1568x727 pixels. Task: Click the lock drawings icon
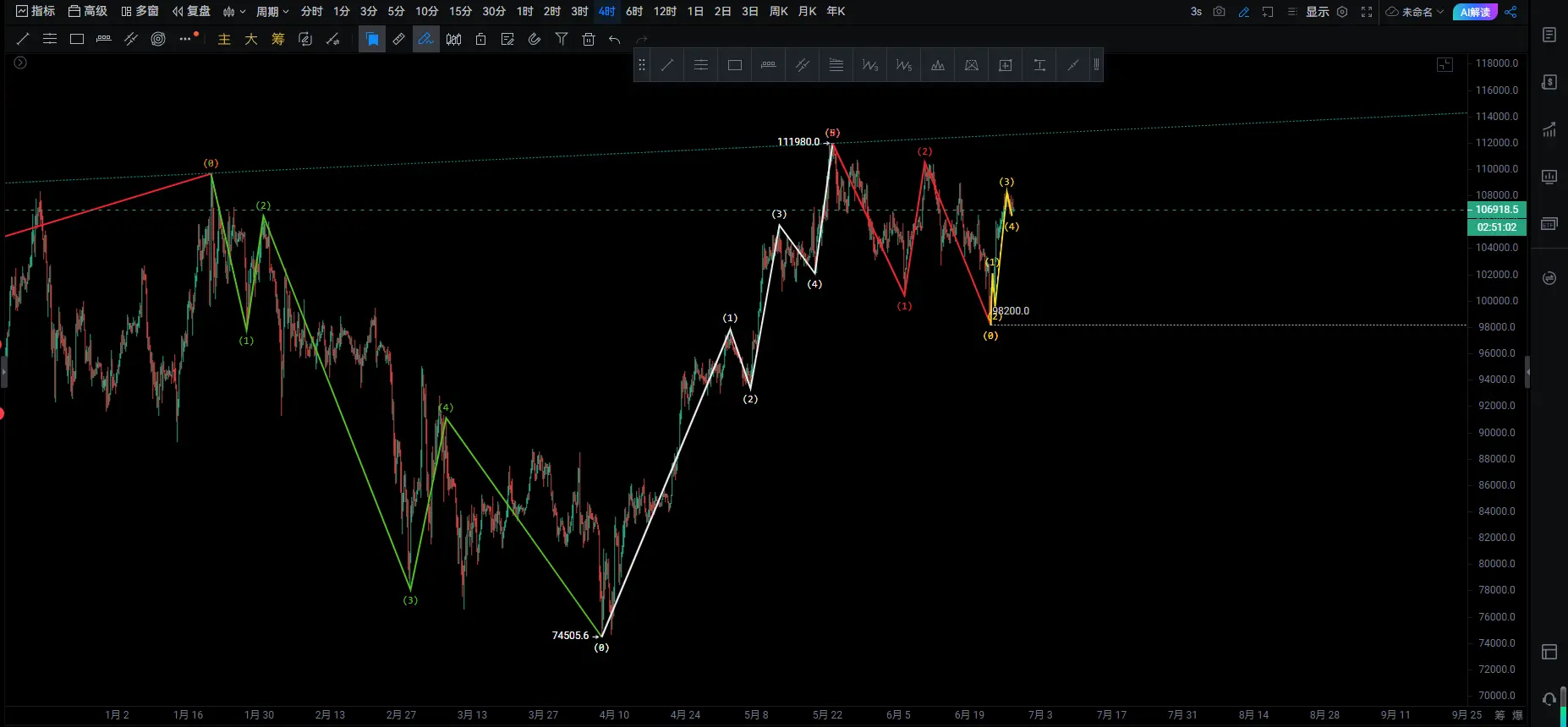480,39
